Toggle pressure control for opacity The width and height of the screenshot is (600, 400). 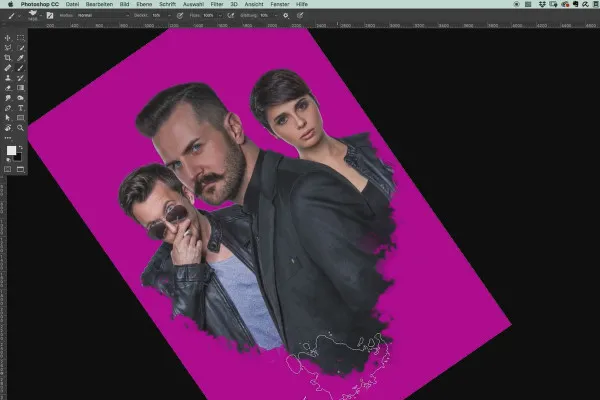pyautogui.click(x=180, y=16)
